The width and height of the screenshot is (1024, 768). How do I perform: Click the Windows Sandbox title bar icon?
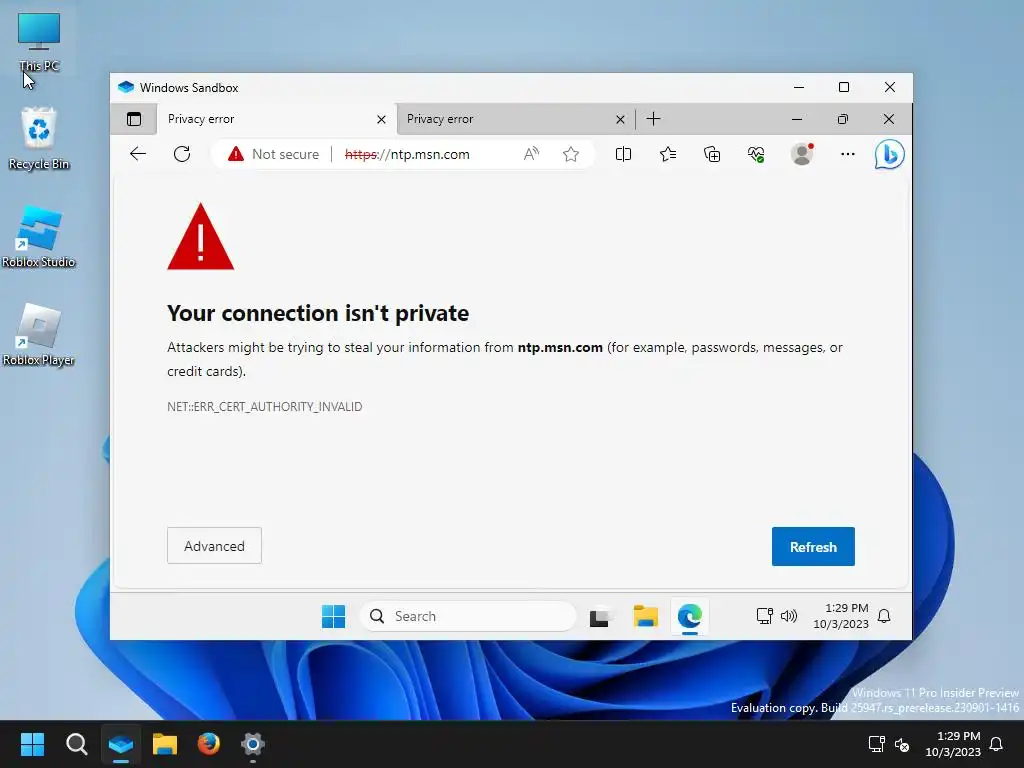pyautogui.click(x=126, y=87)
